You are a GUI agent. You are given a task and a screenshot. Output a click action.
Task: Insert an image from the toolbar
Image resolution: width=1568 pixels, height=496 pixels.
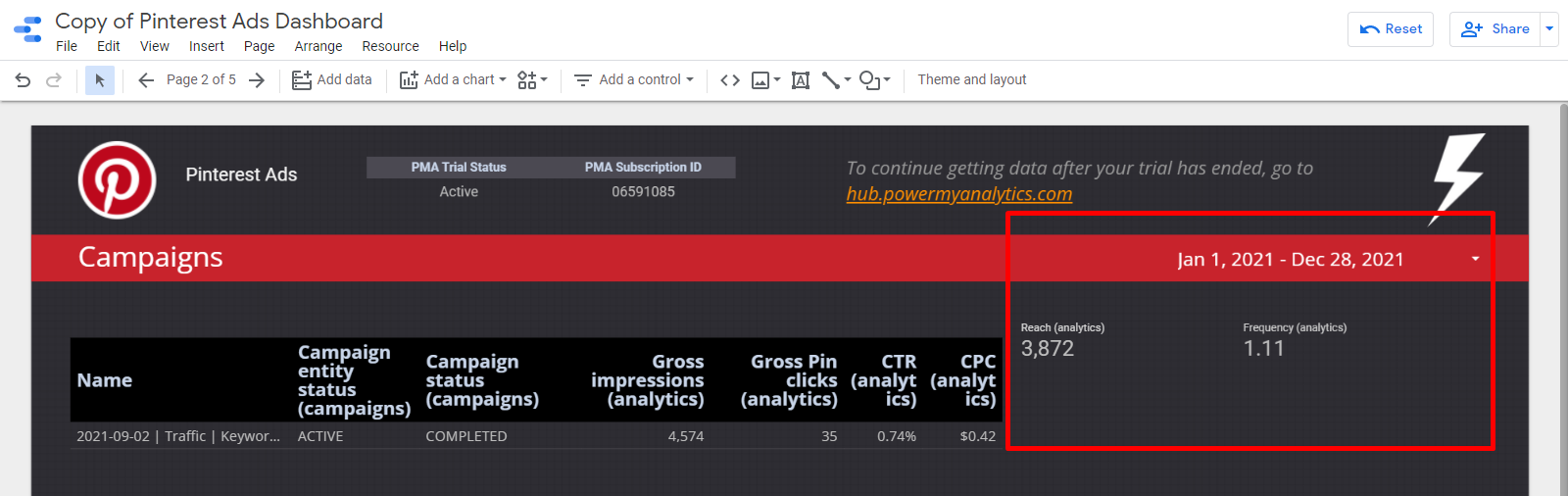(764, 80)
